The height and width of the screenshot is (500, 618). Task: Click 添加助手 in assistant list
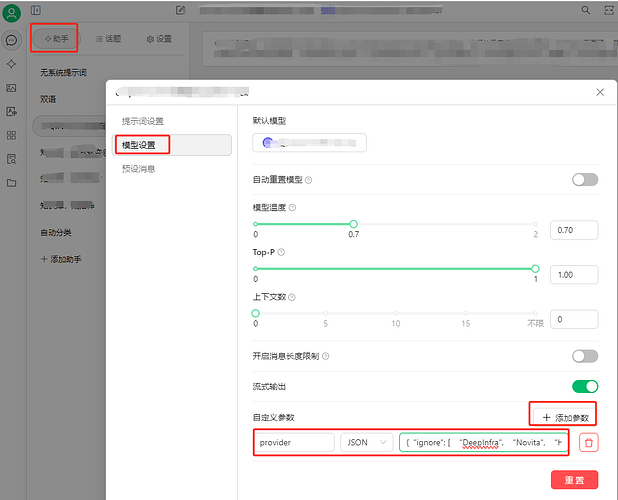tap(61, 259)
